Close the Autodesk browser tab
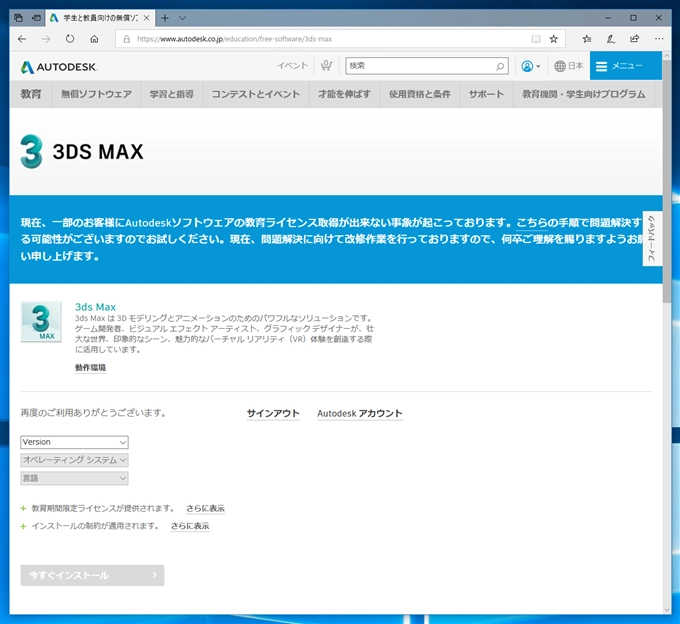This screenshot has width=680, height=624. pos(147,18)
